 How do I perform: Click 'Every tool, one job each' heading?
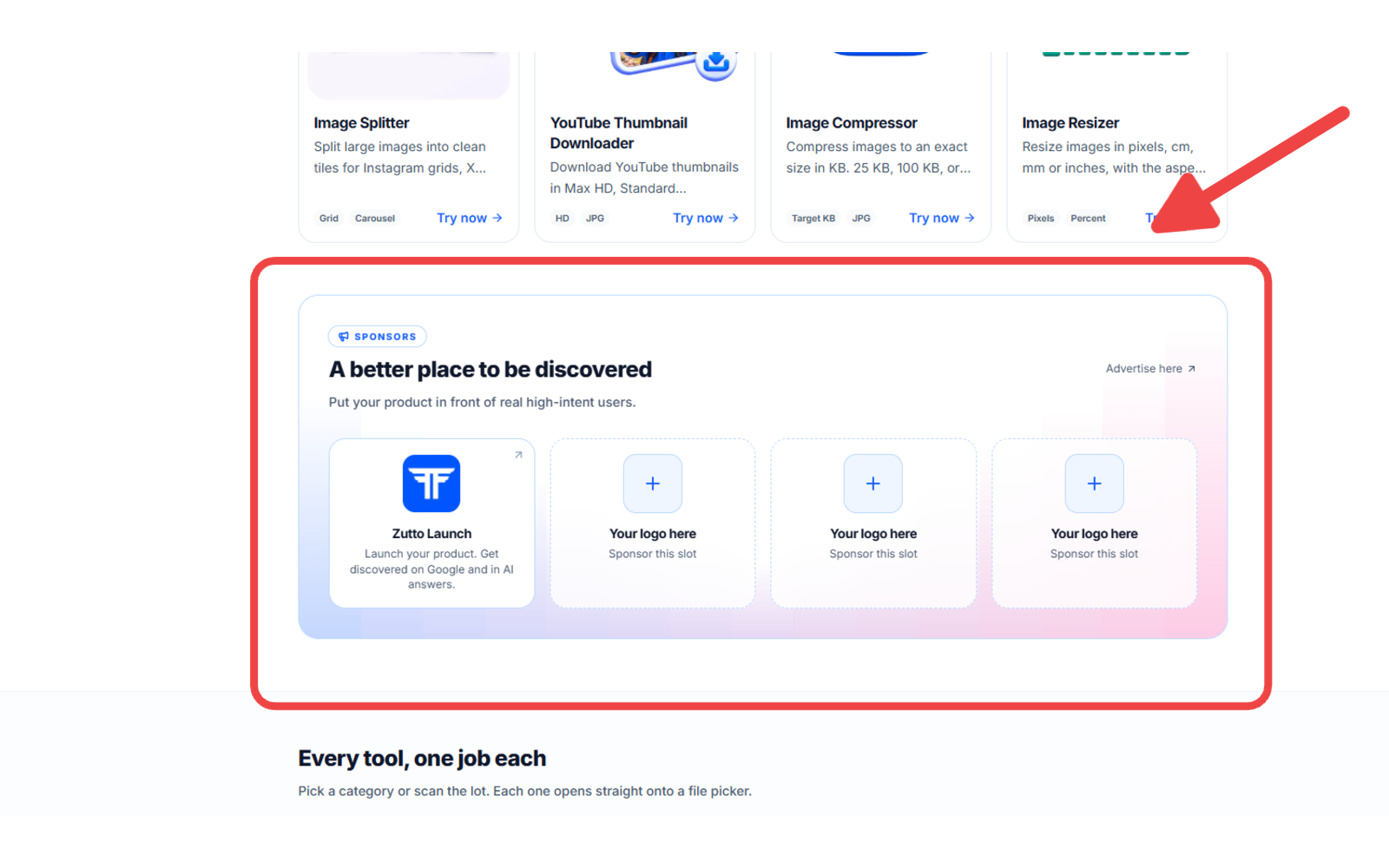(422, 759)
